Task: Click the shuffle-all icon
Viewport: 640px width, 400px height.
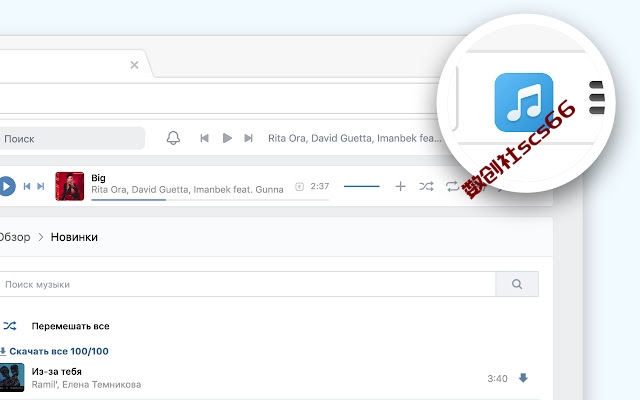Action: tap(10, 326)
